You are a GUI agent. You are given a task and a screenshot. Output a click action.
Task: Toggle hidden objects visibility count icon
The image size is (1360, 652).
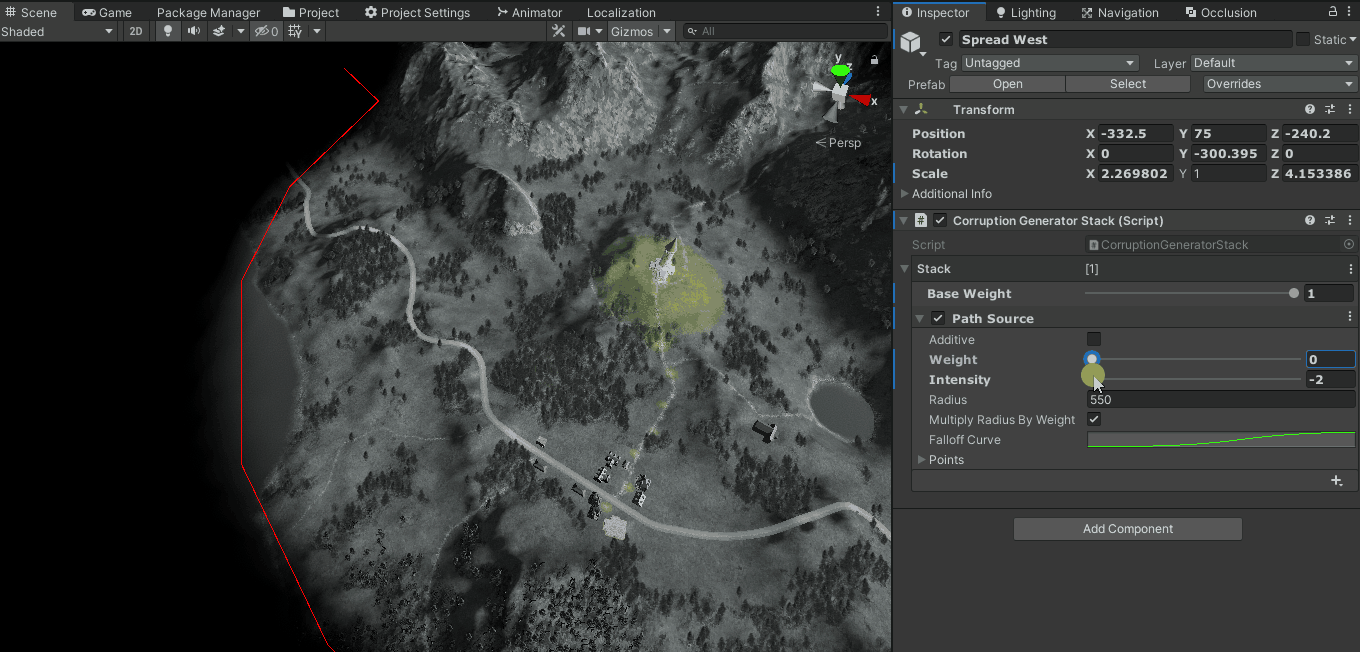pos(267,31)
